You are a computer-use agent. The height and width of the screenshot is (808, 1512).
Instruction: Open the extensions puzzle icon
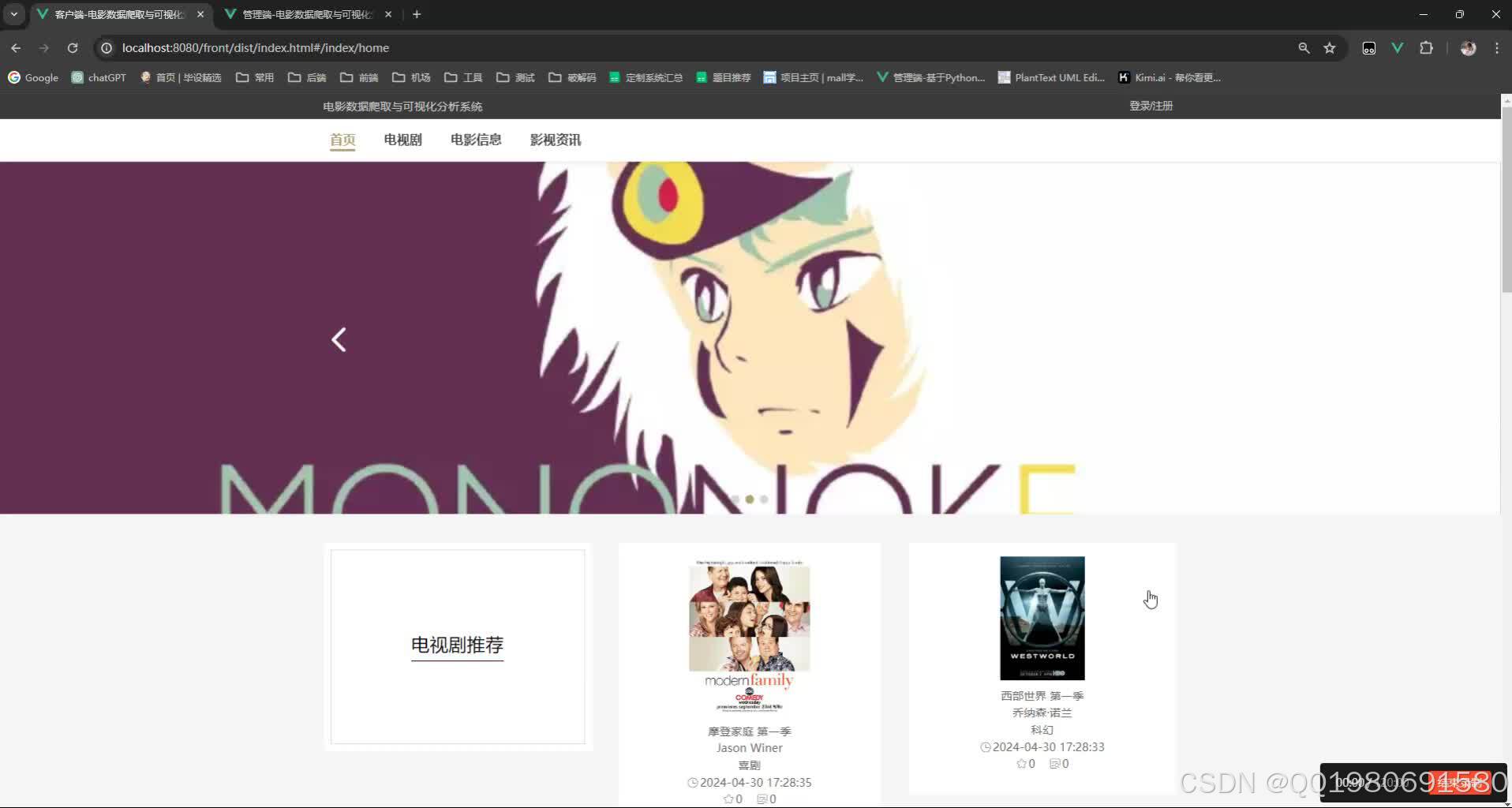tap(1426, 48)
